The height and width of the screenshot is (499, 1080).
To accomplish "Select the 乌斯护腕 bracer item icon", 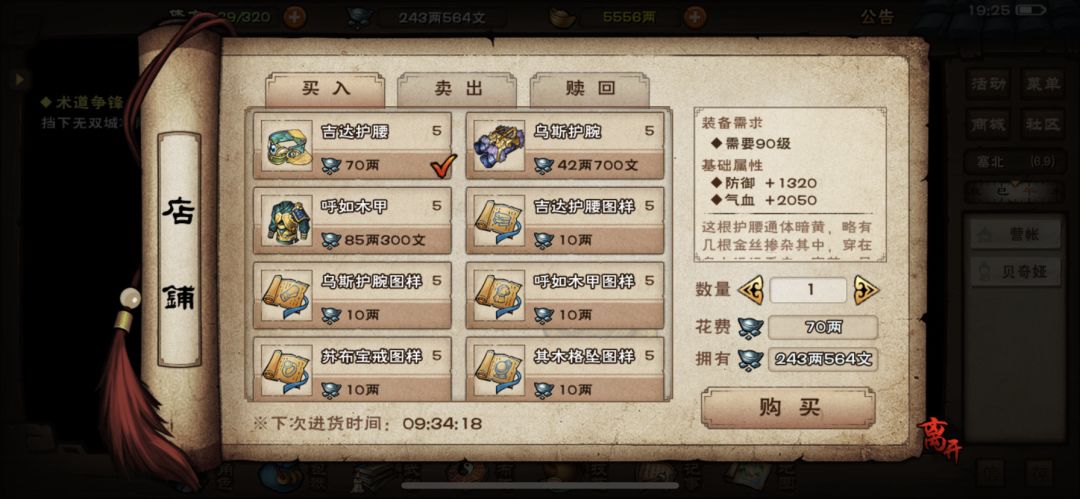I will (499, 146).
